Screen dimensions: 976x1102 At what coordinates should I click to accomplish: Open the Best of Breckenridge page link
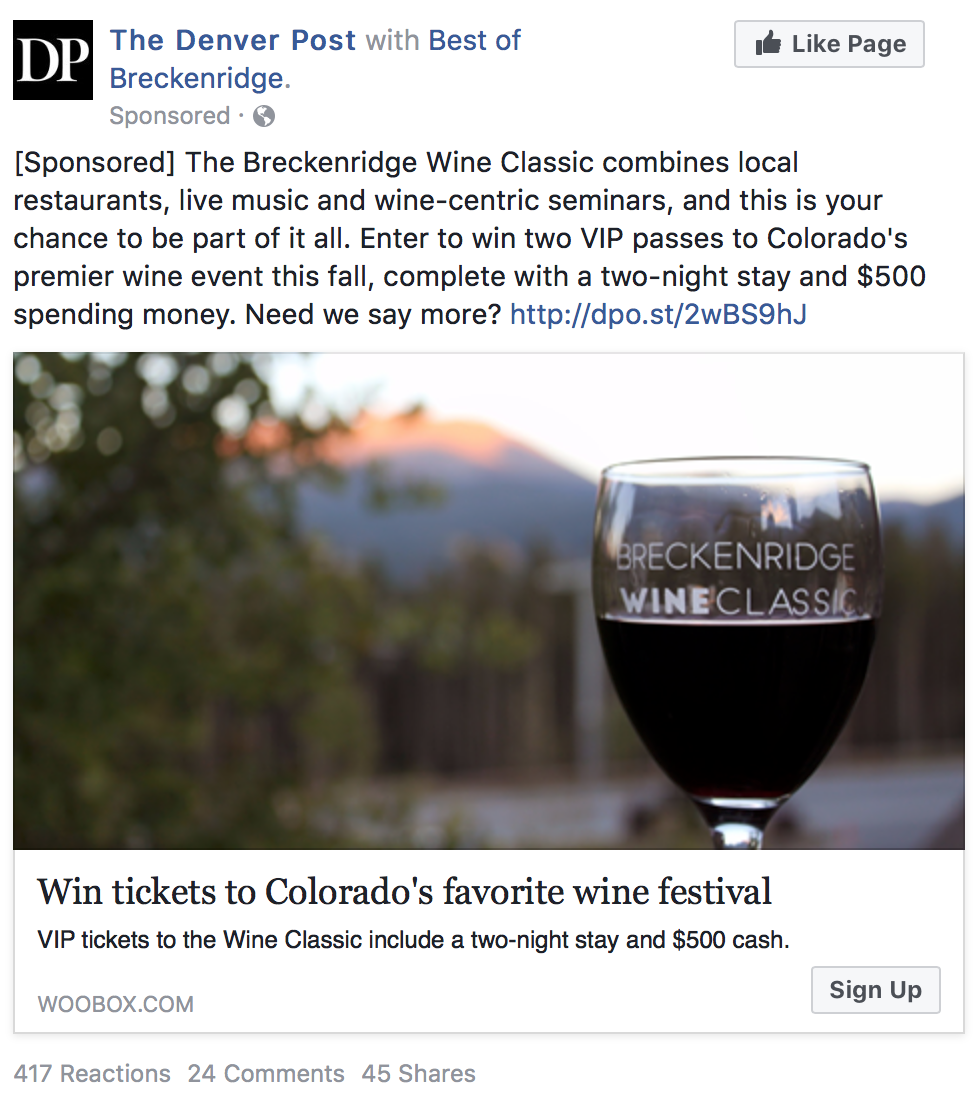tap(198, 78)
